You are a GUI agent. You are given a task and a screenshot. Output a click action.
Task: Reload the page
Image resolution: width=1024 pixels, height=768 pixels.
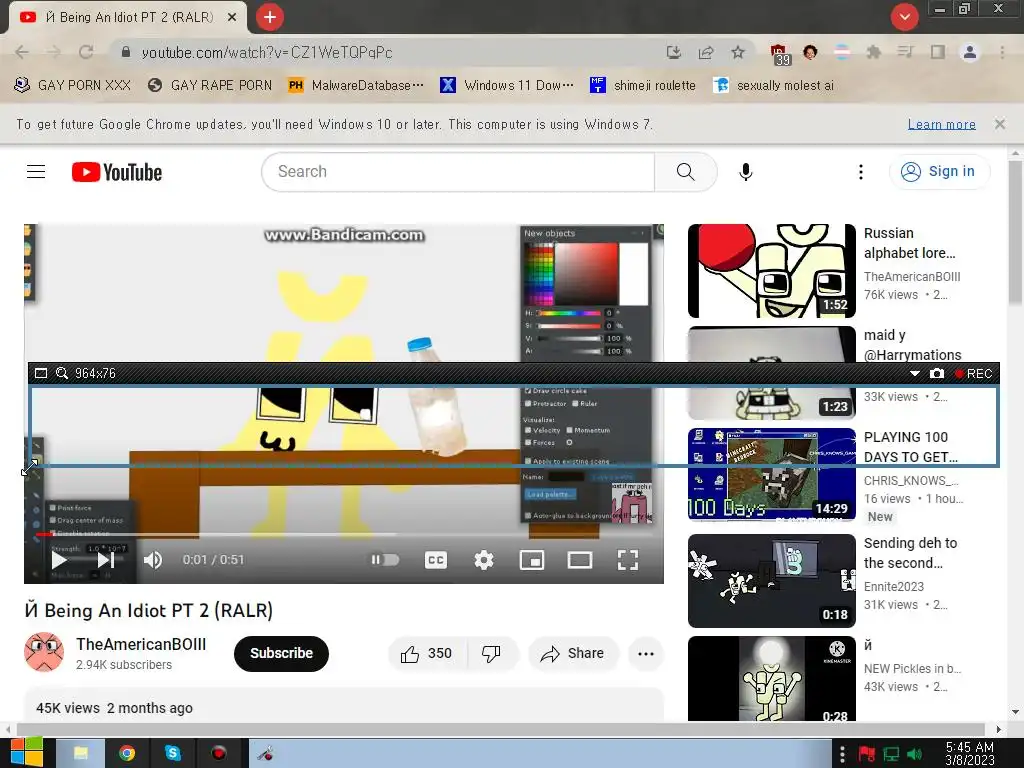tap(86, 52)
